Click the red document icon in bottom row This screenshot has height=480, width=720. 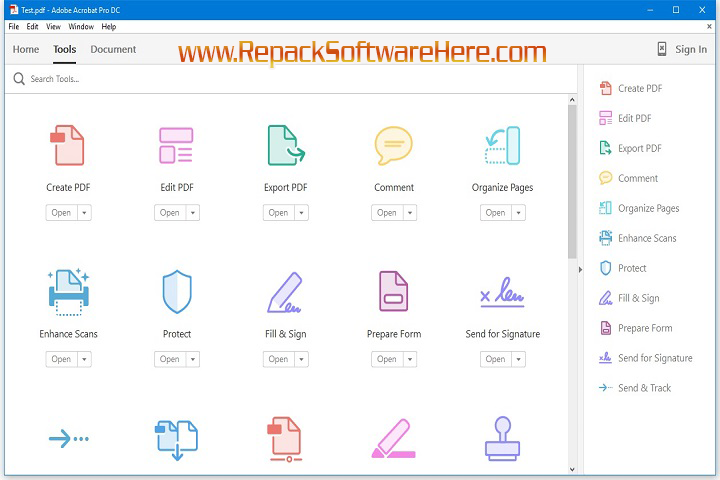[x=285, y=440]
